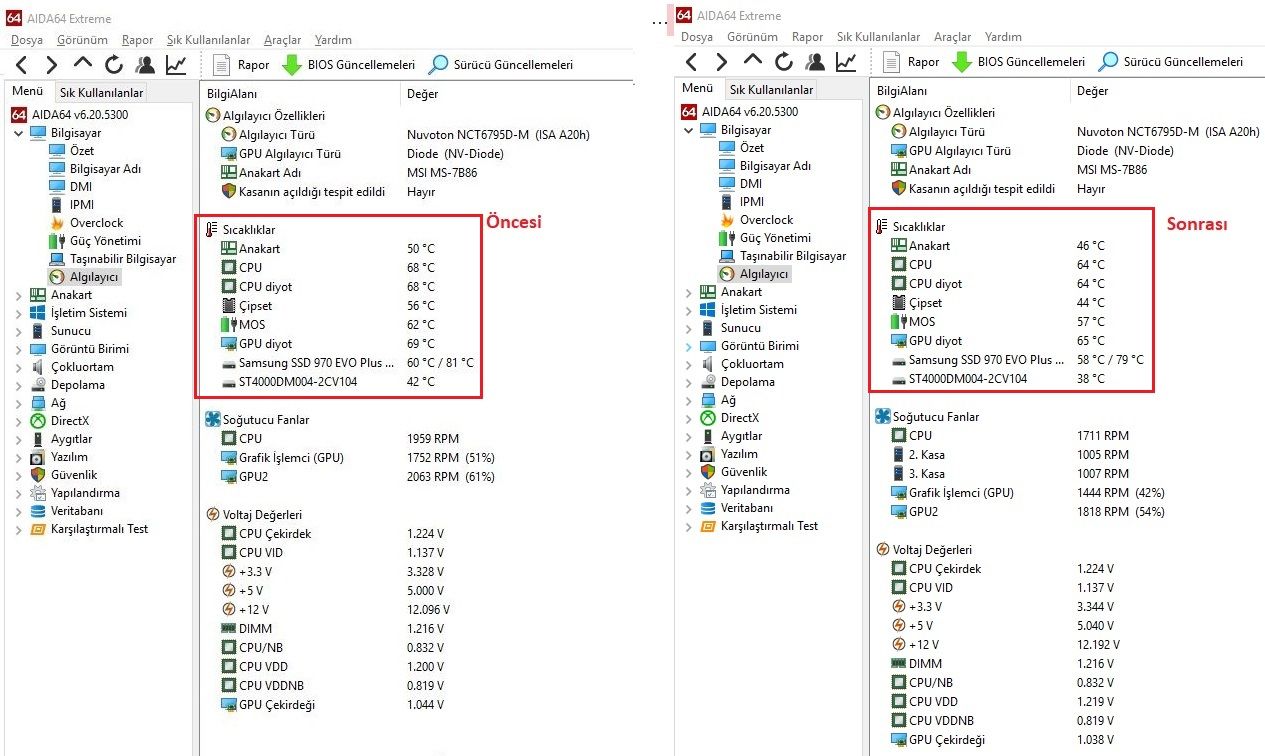Switch to Sık Kullanılanlar tab in left window
This screenshot has width=1265, height=756.
coord(101,93)
